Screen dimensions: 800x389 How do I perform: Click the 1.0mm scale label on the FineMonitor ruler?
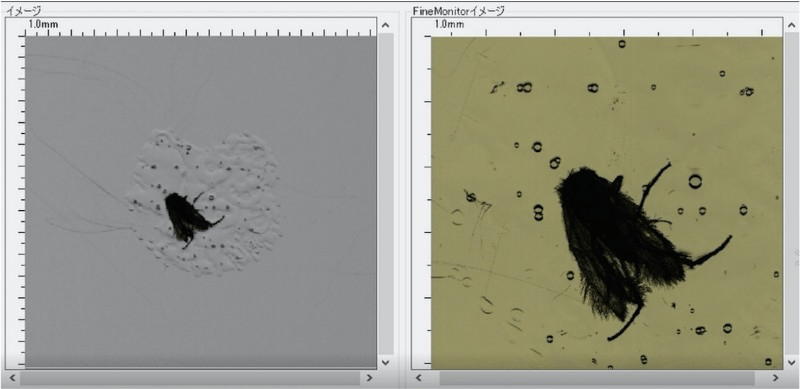pos(449,24)
